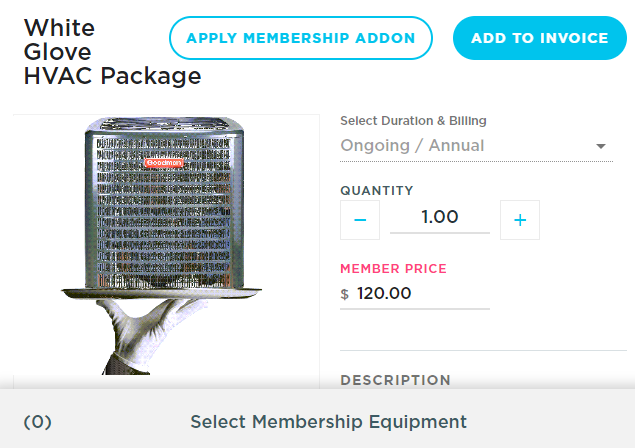
Task: Click the White Glove HVAC Package title
Action: point(111,52)
